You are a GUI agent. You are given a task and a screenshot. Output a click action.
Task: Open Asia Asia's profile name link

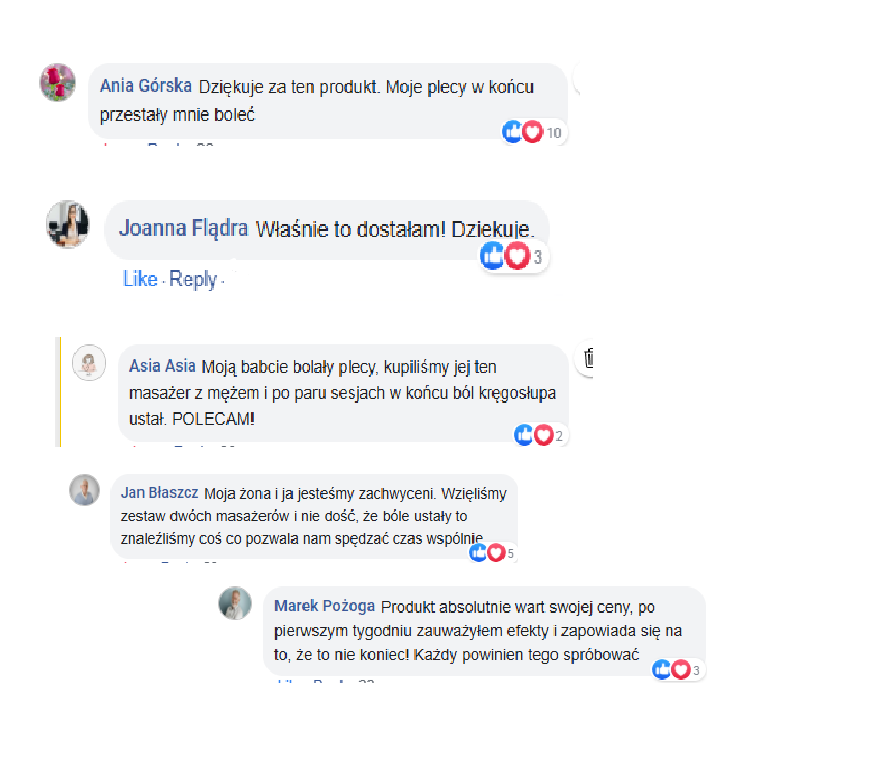pyautogui.click(x=162, y=366)
